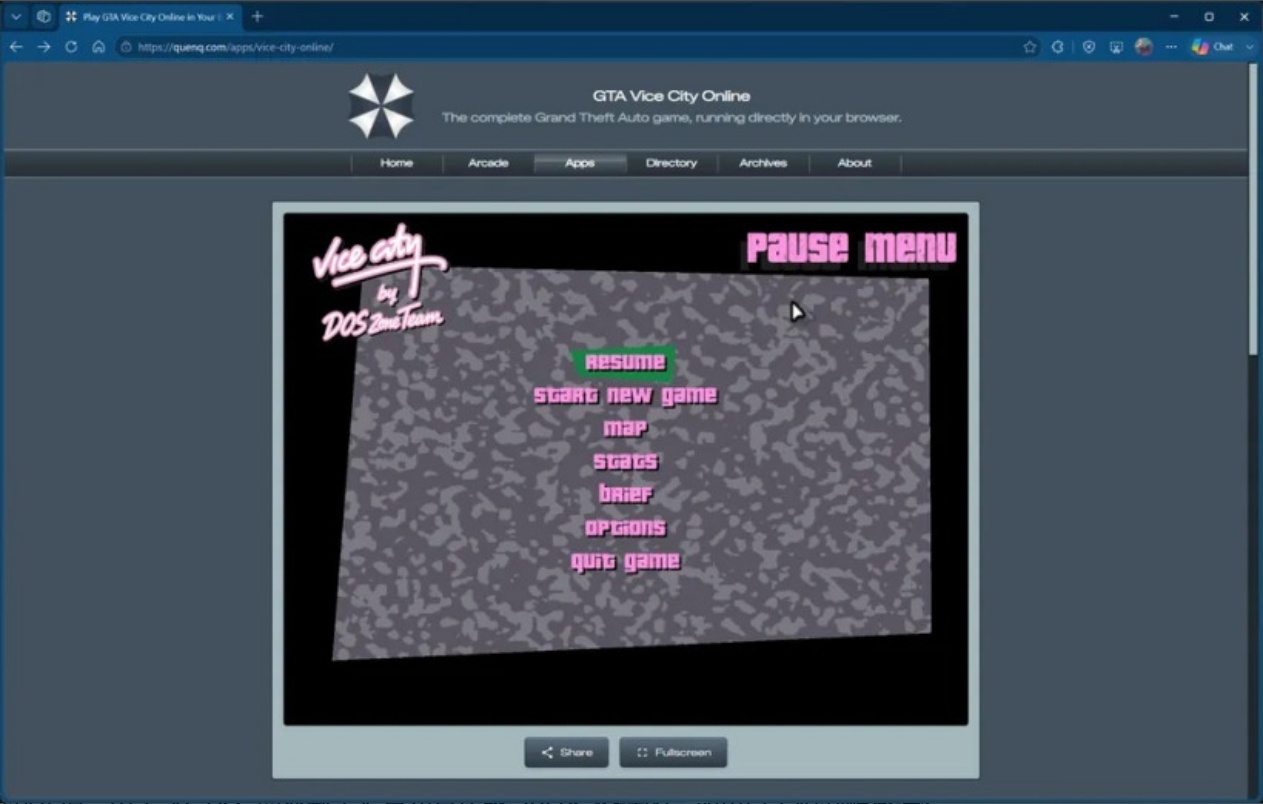Viewport: 1263px width, 804px height.
Task: Go forward using the browser forward arrow
Action: point(44,47)
